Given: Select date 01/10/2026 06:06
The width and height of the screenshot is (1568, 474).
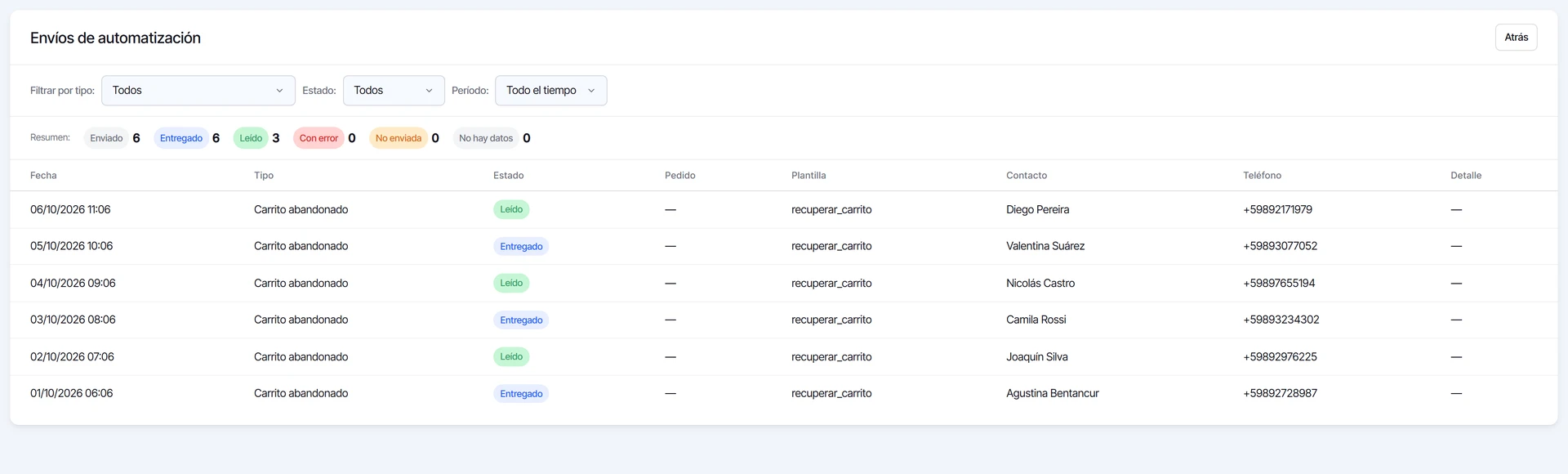Looking at the screenshot, I should 72,393.
